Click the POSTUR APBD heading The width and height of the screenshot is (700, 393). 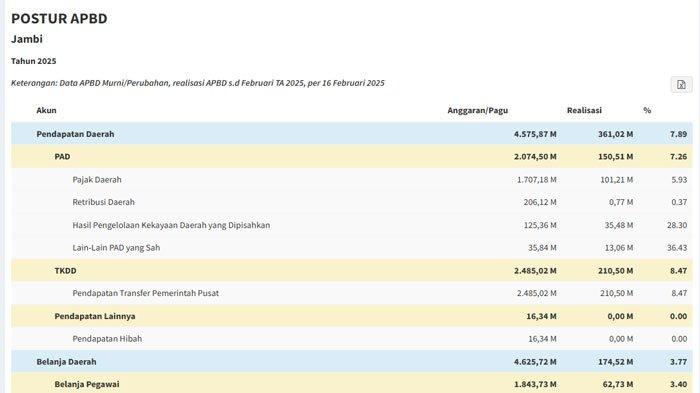59,19
